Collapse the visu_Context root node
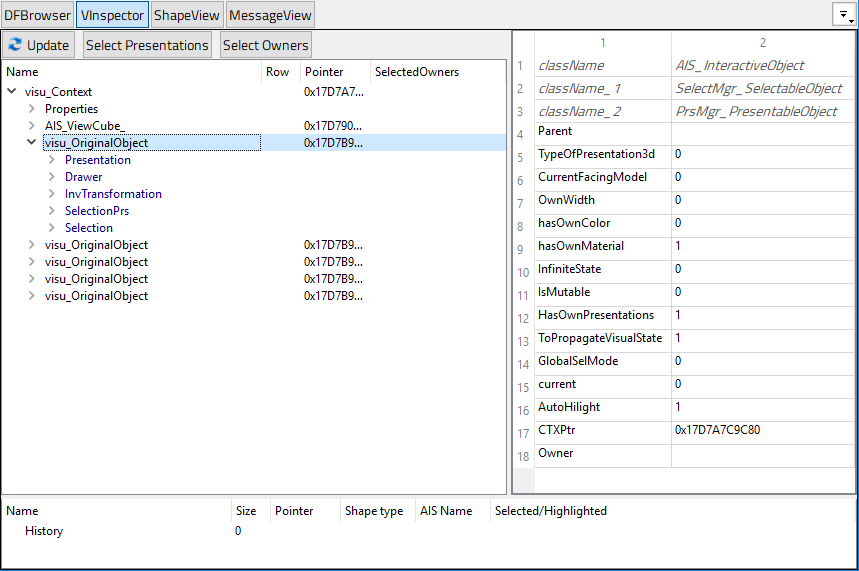The width and height of the screenshot is (859, 571). (x=12, y=92)
